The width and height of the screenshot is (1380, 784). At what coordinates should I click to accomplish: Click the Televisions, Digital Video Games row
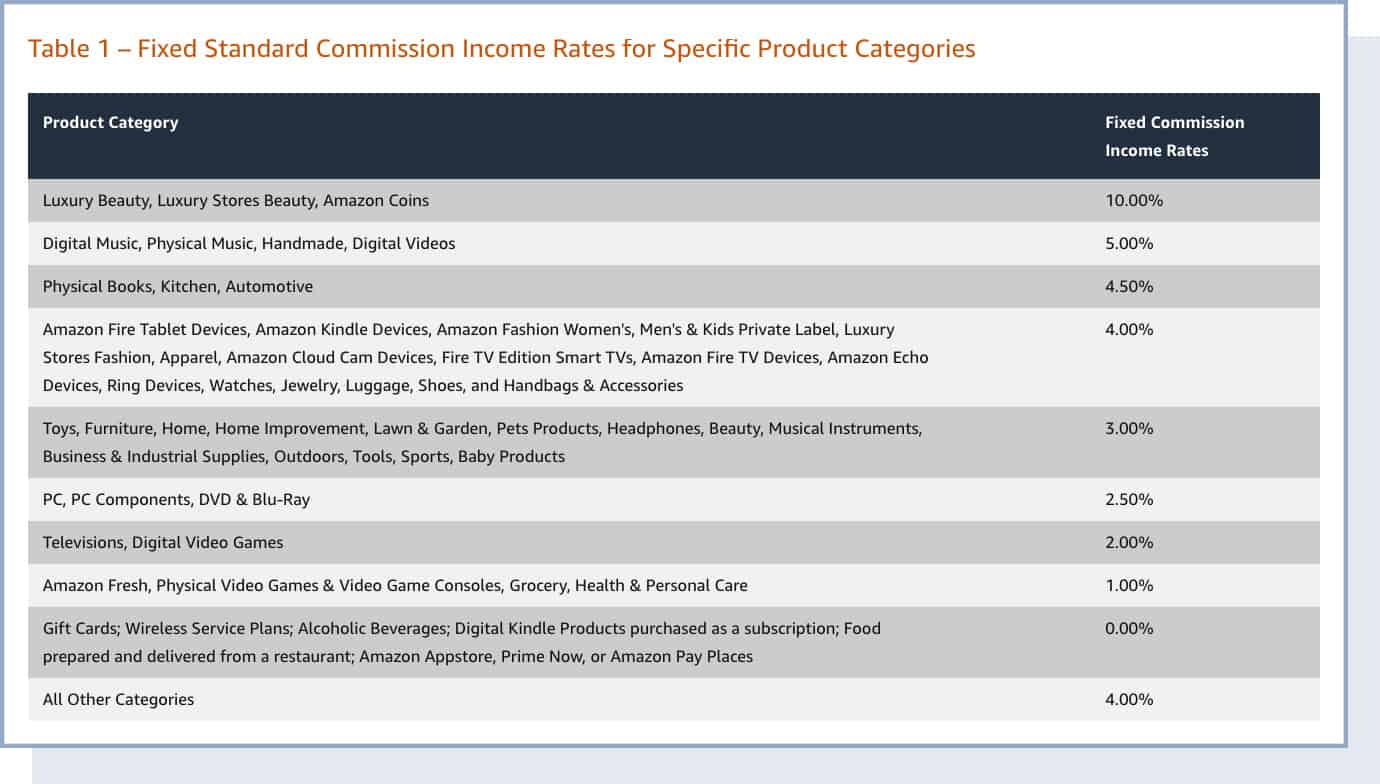coord(162,542)
